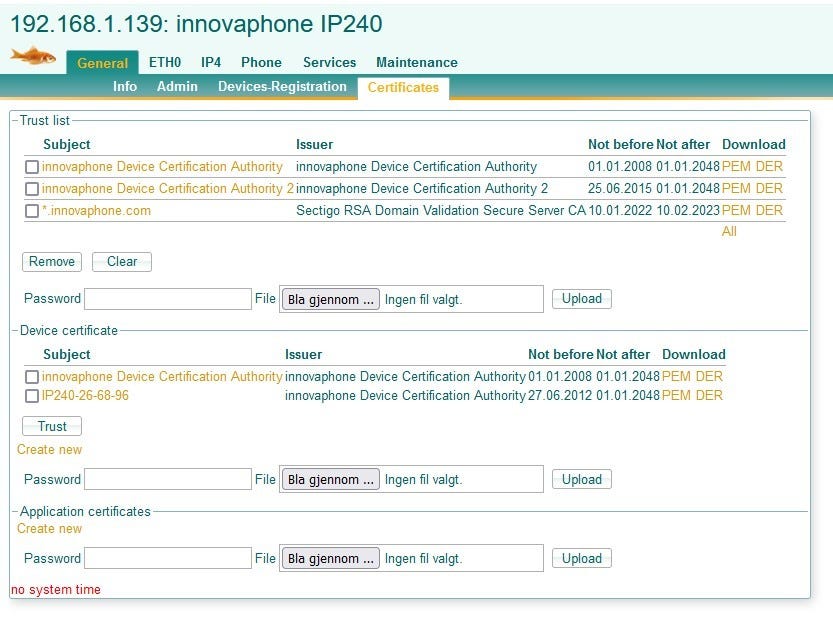Click trust list Bla gjennom browse button
This screenshot has height=626, width=833.
[330, 299]
